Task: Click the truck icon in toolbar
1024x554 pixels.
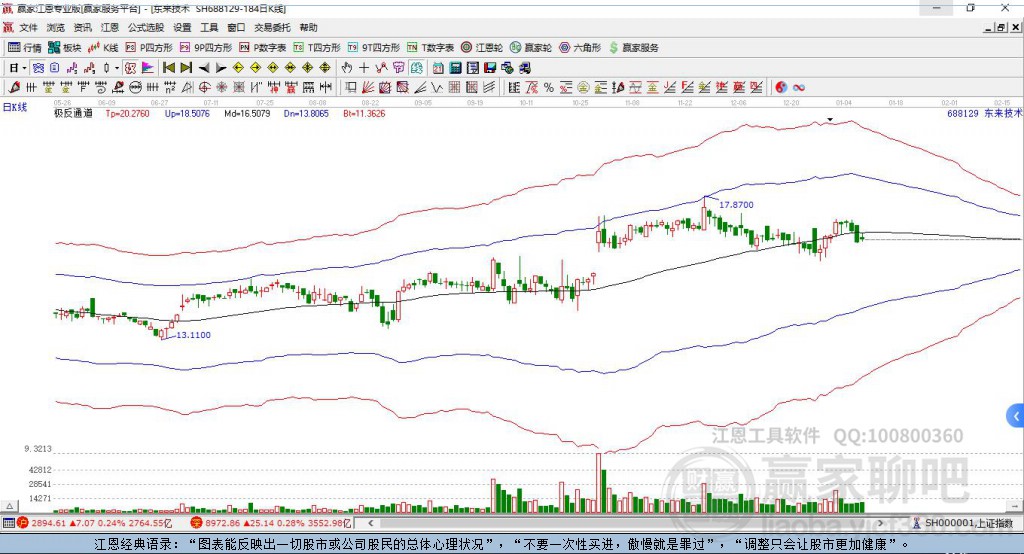Action: pos(524,68)
